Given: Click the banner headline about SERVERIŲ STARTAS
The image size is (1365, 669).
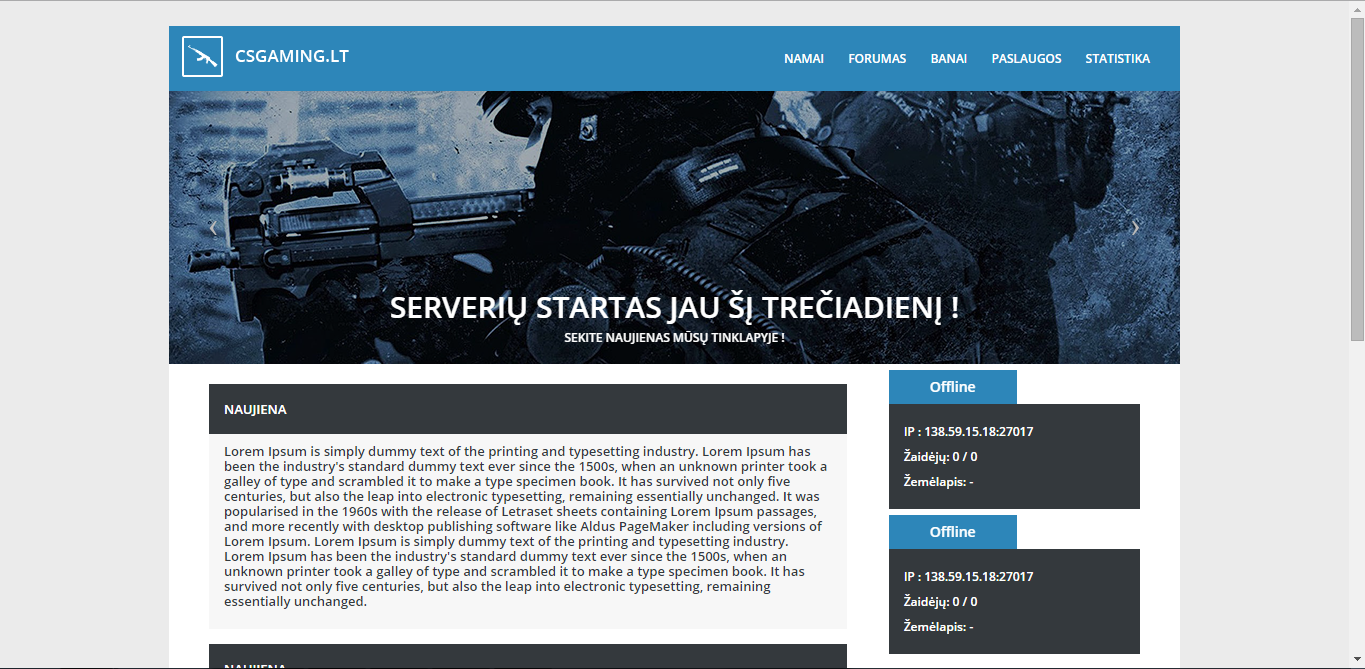Looking at the screenshot, I should tap(674, 307).
